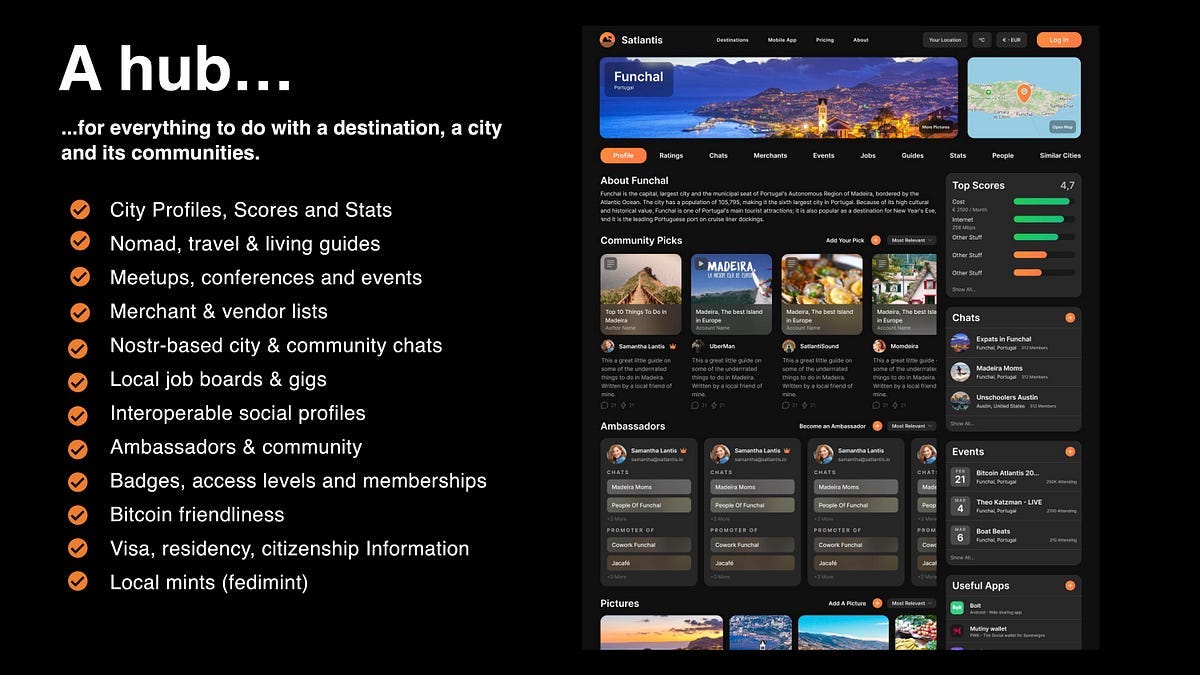Open the Similar Cities tab
Image resolution: width=1200 pixels, height=675 pixels.
tap(1060, 156)
